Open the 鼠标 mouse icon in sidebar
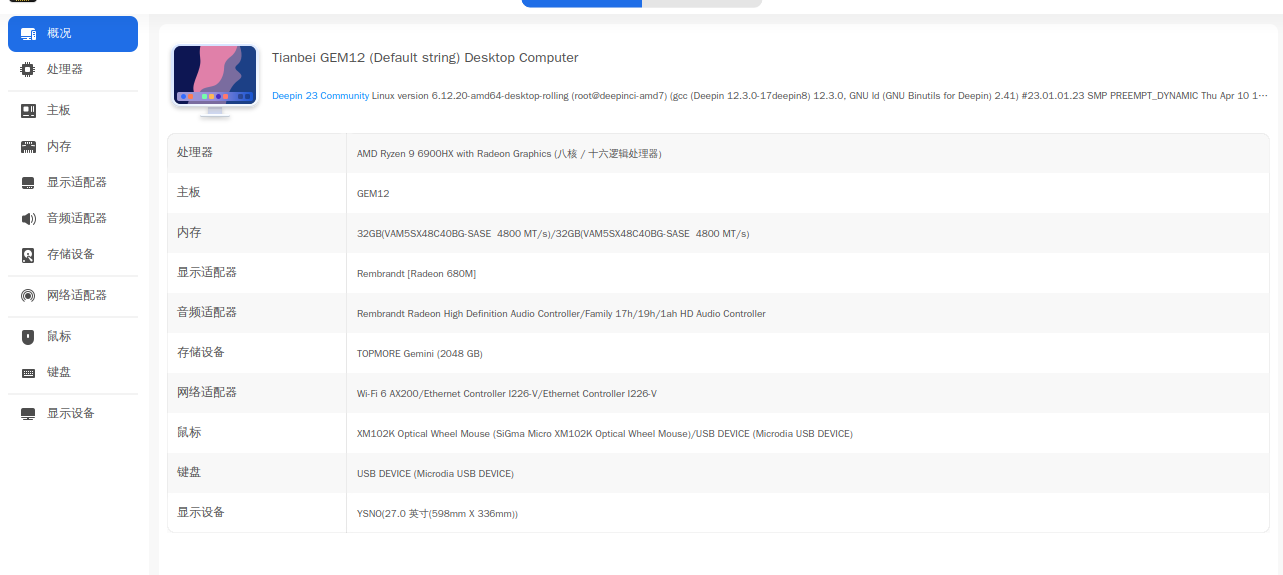Viewport: 1283px width, 575px height. [x=28, y=337]
